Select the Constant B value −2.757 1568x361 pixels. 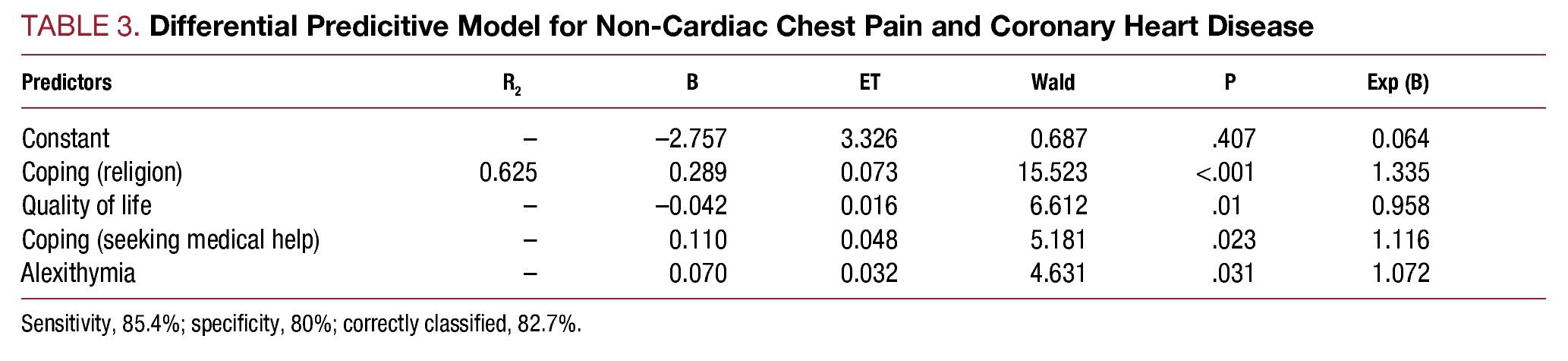click(690, 138)
